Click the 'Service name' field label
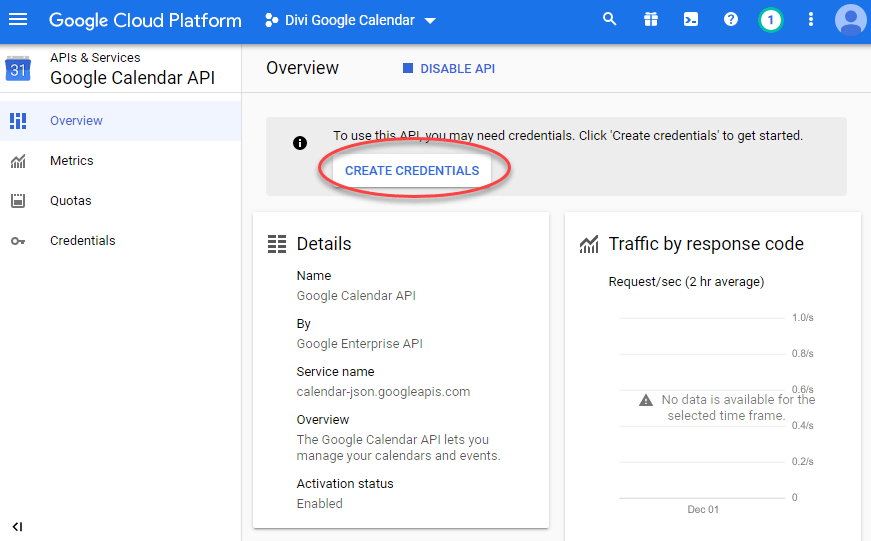The width and height of the screenshot is (871, 541). point(336,372)
